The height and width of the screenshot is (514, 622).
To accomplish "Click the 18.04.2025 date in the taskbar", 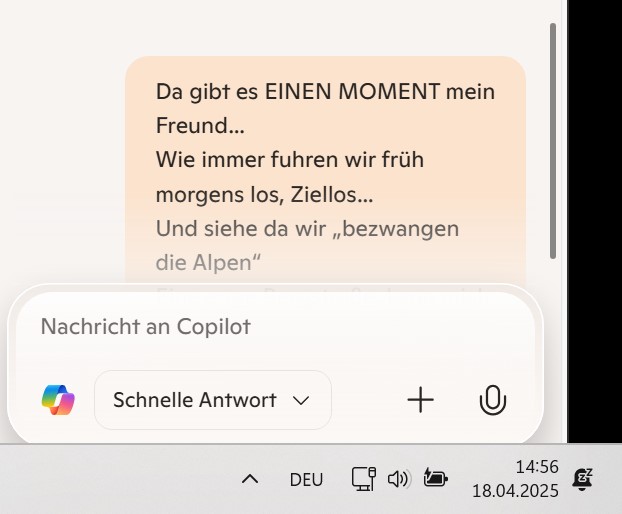I will click(515, 491).
